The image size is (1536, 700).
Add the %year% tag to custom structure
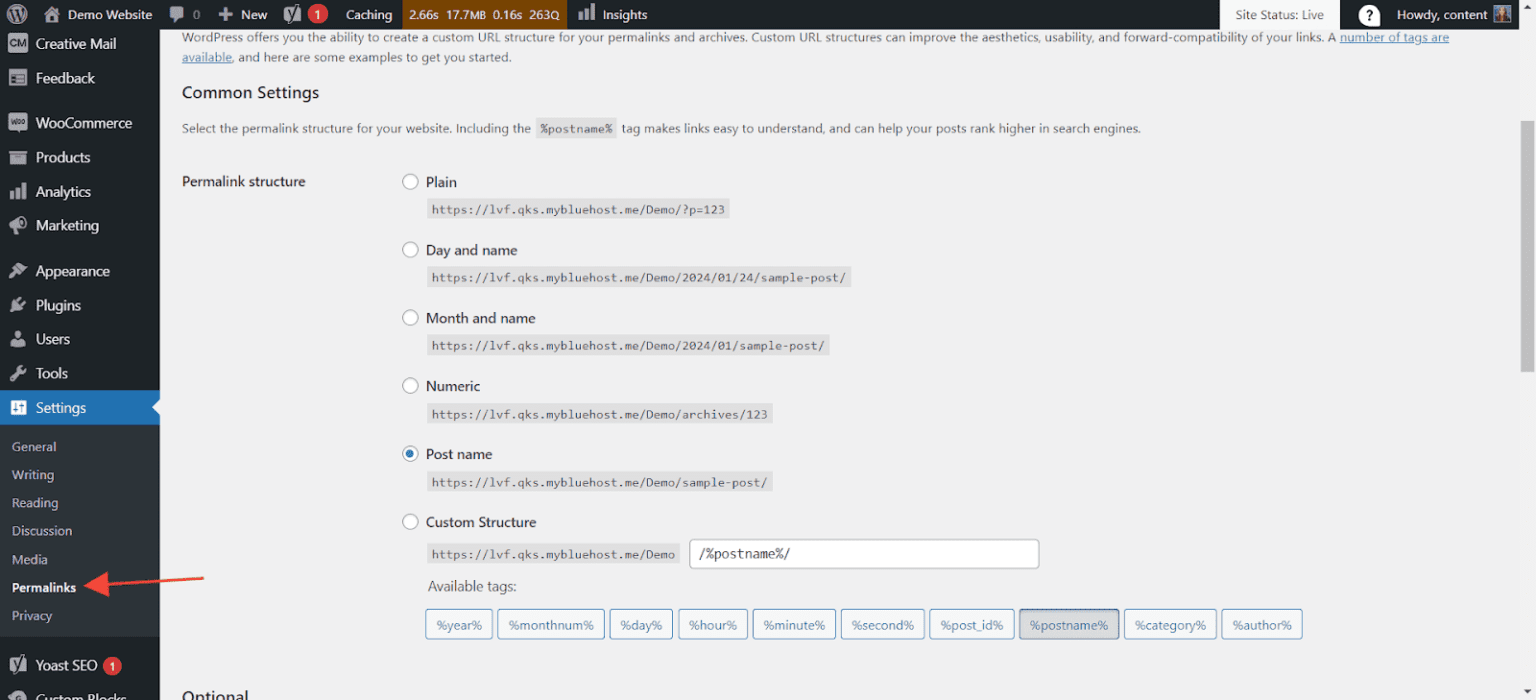point(459,624)
